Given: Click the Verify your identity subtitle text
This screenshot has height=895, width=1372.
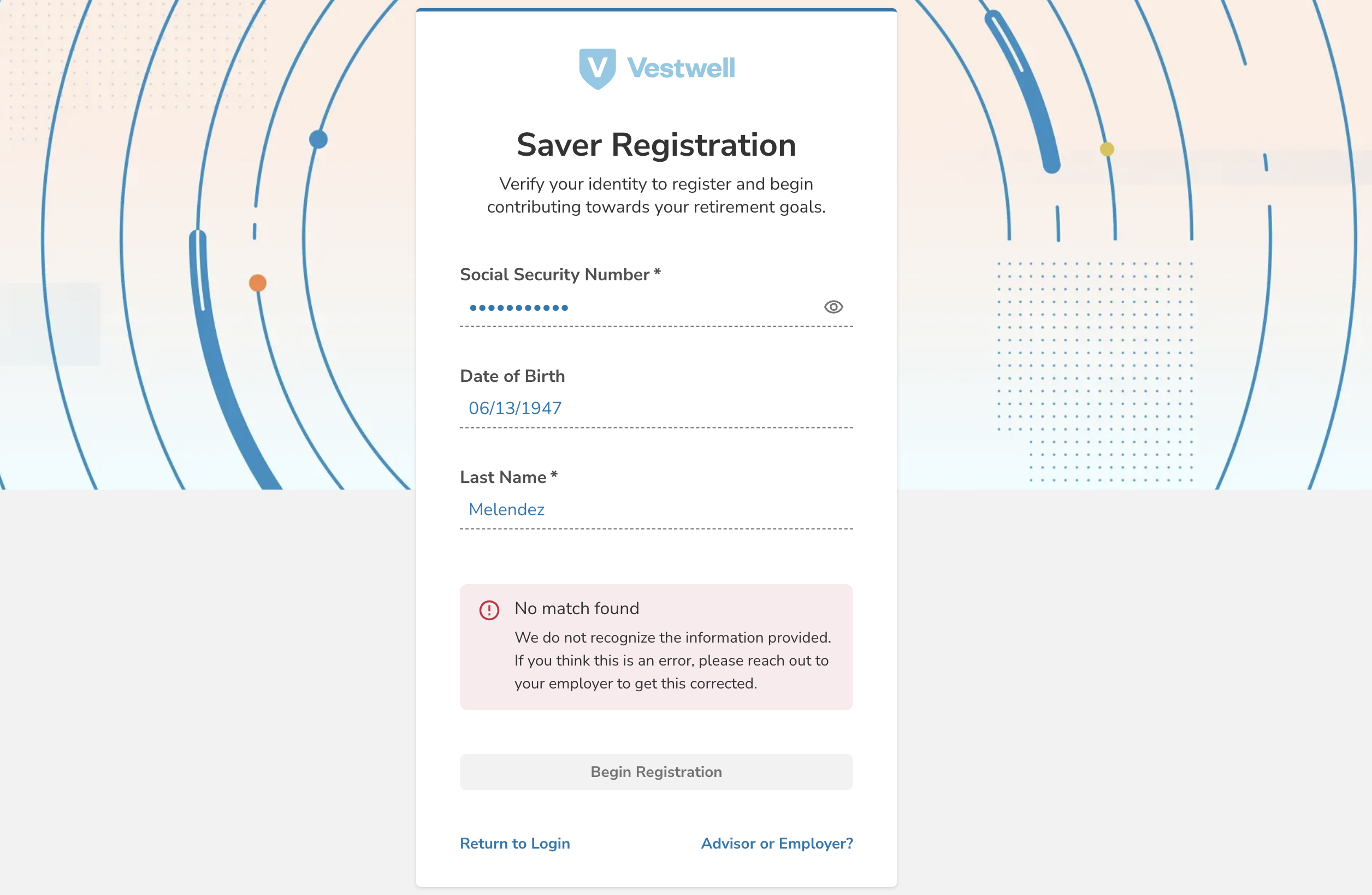Looking at the screenshot, I should click(x=656, y=195).
